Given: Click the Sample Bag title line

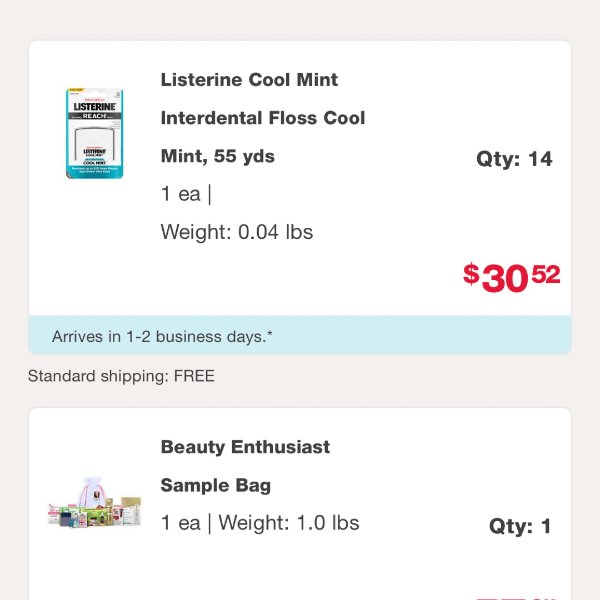Looking at the screenshot, I should [215, 485].
